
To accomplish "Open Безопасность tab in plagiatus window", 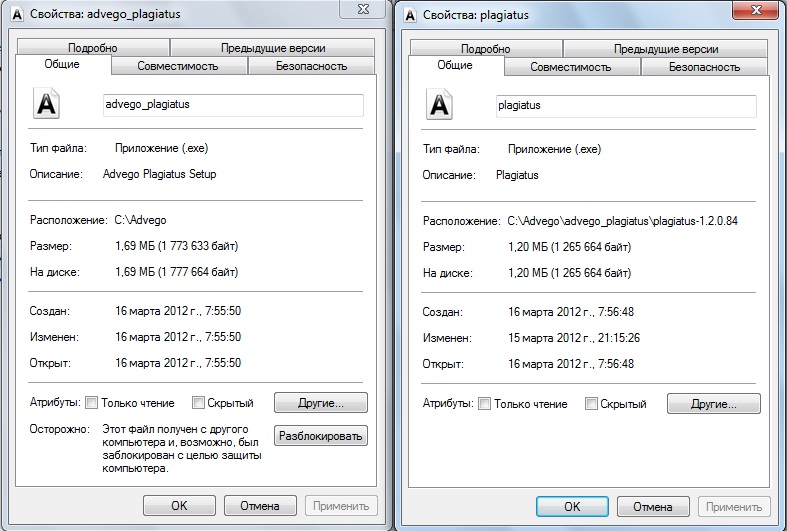I will click(x=704, y=67).
